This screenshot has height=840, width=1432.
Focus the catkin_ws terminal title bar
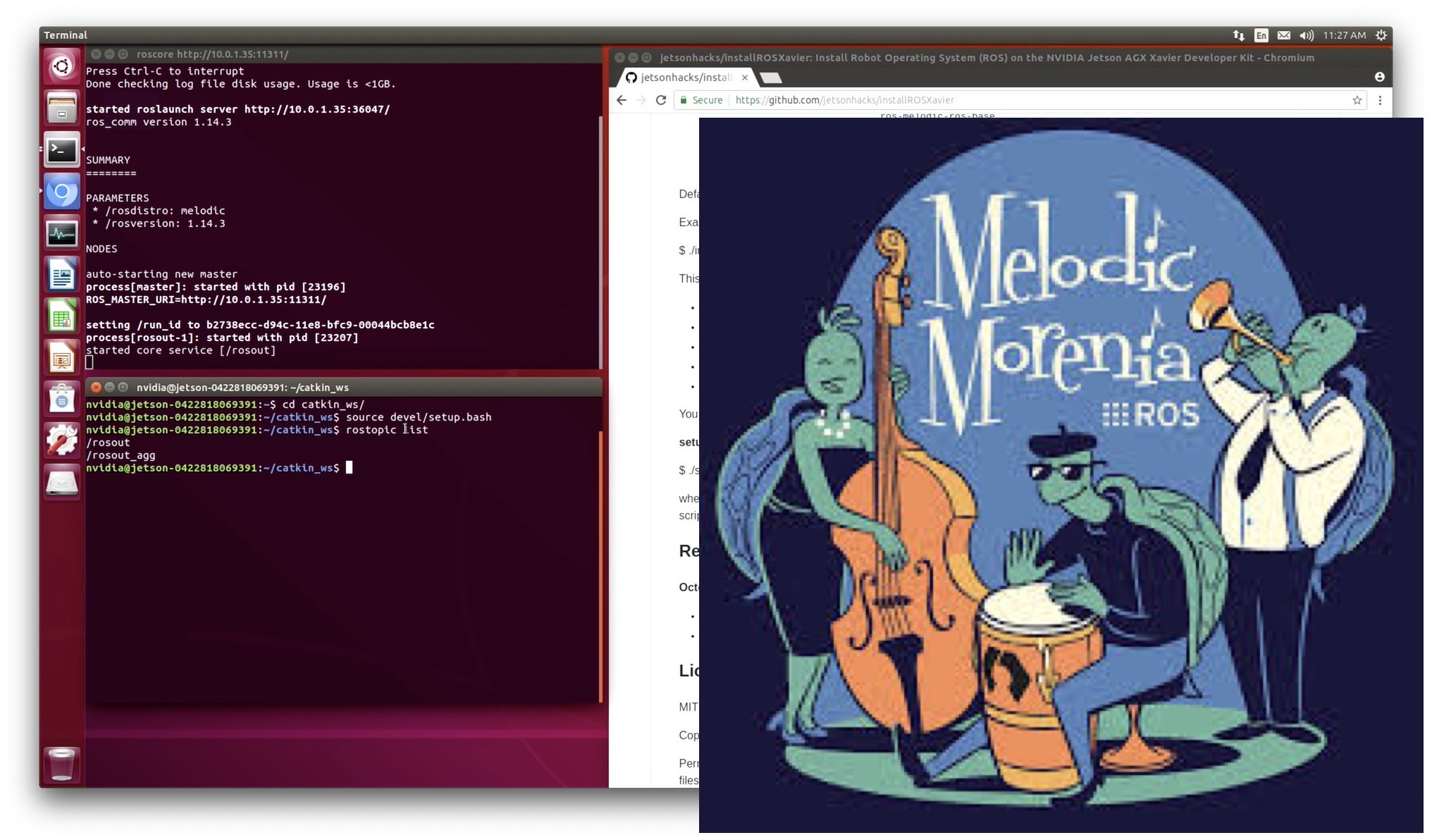[x=345, y=387]
